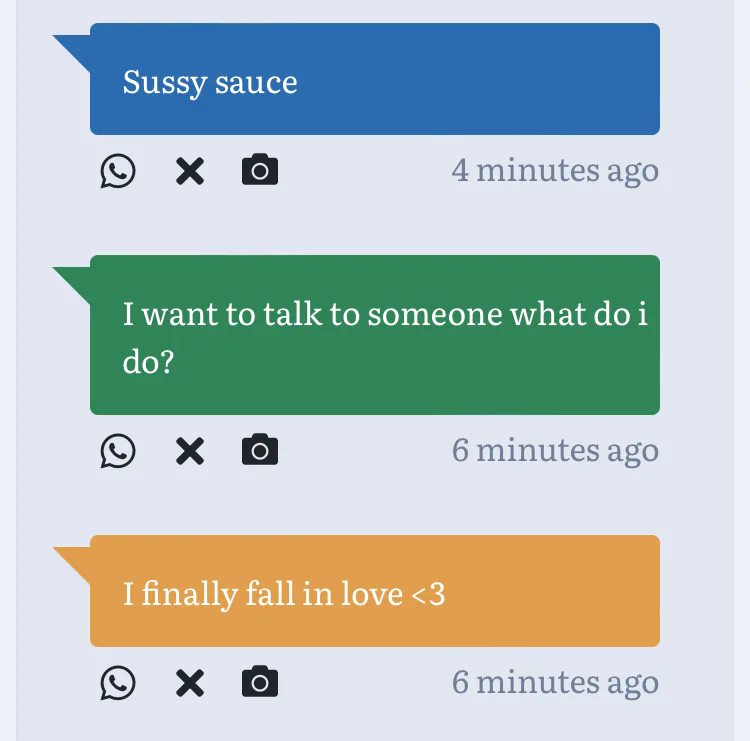Click timestamp under the green message
This screenshot has height=741, width=750.
(x=555, y=450)
